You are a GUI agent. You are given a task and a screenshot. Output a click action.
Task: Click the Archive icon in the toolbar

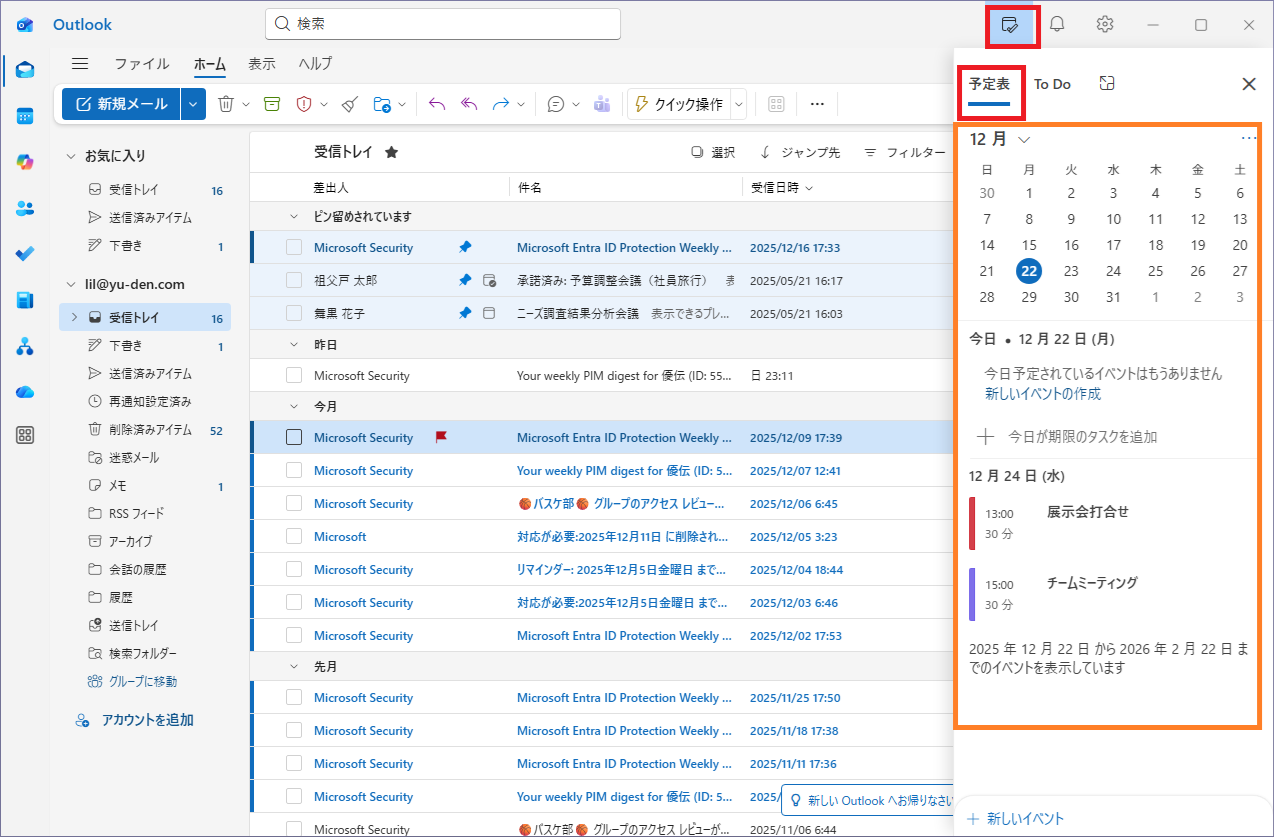pyautogui.click(x=271, y=104)
